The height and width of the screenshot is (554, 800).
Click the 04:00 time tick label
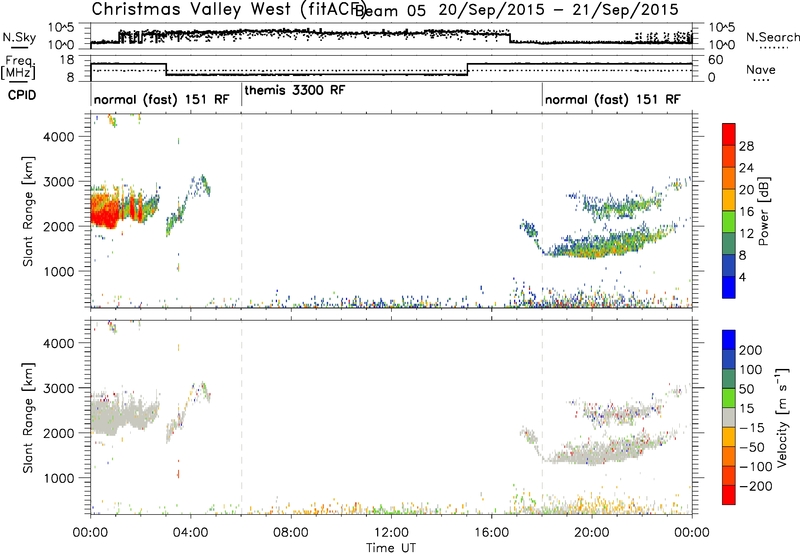pyautogui.click(x=190, y=533)
